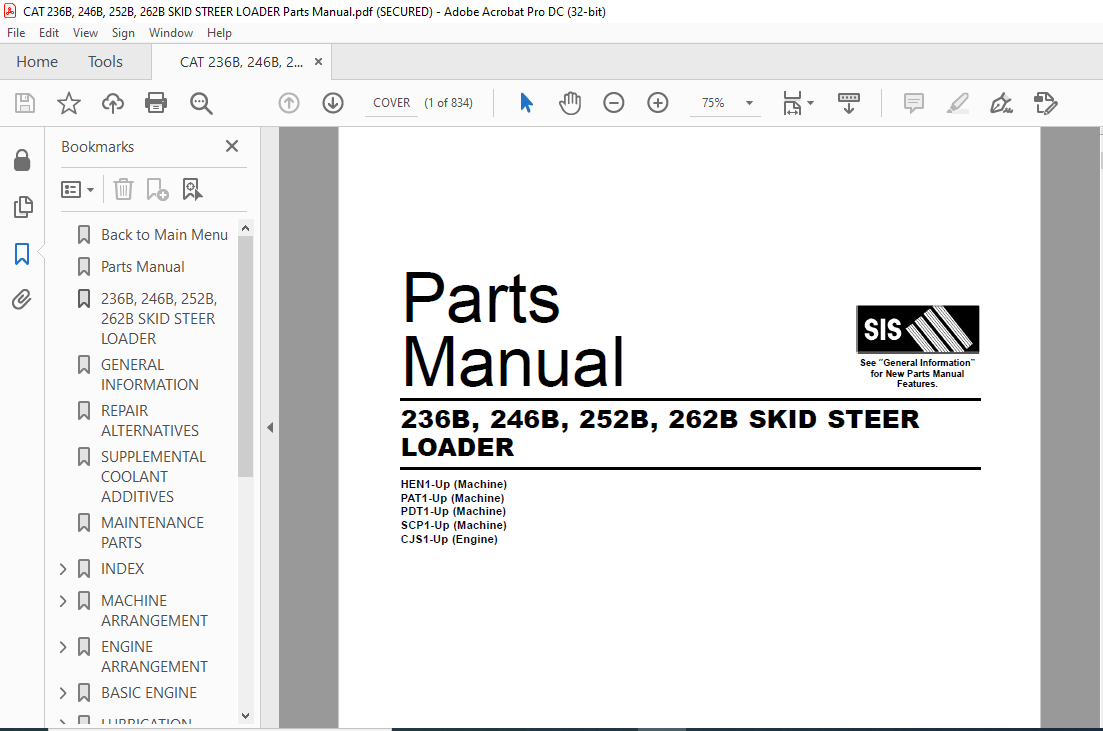Open the fit page scrolling options
Viewport: 1103px width, 731px height.
click(798, 103)
